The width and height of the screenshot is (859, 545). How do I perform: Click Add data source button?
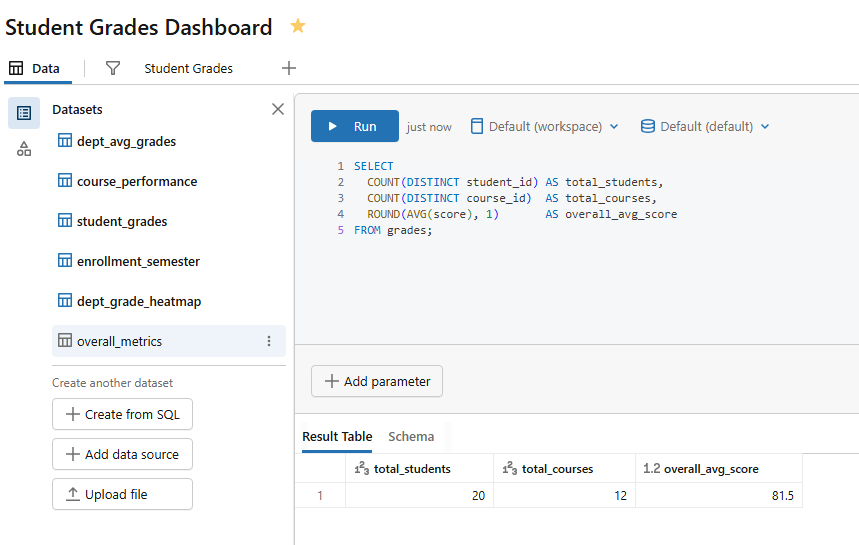coord(122,454)
